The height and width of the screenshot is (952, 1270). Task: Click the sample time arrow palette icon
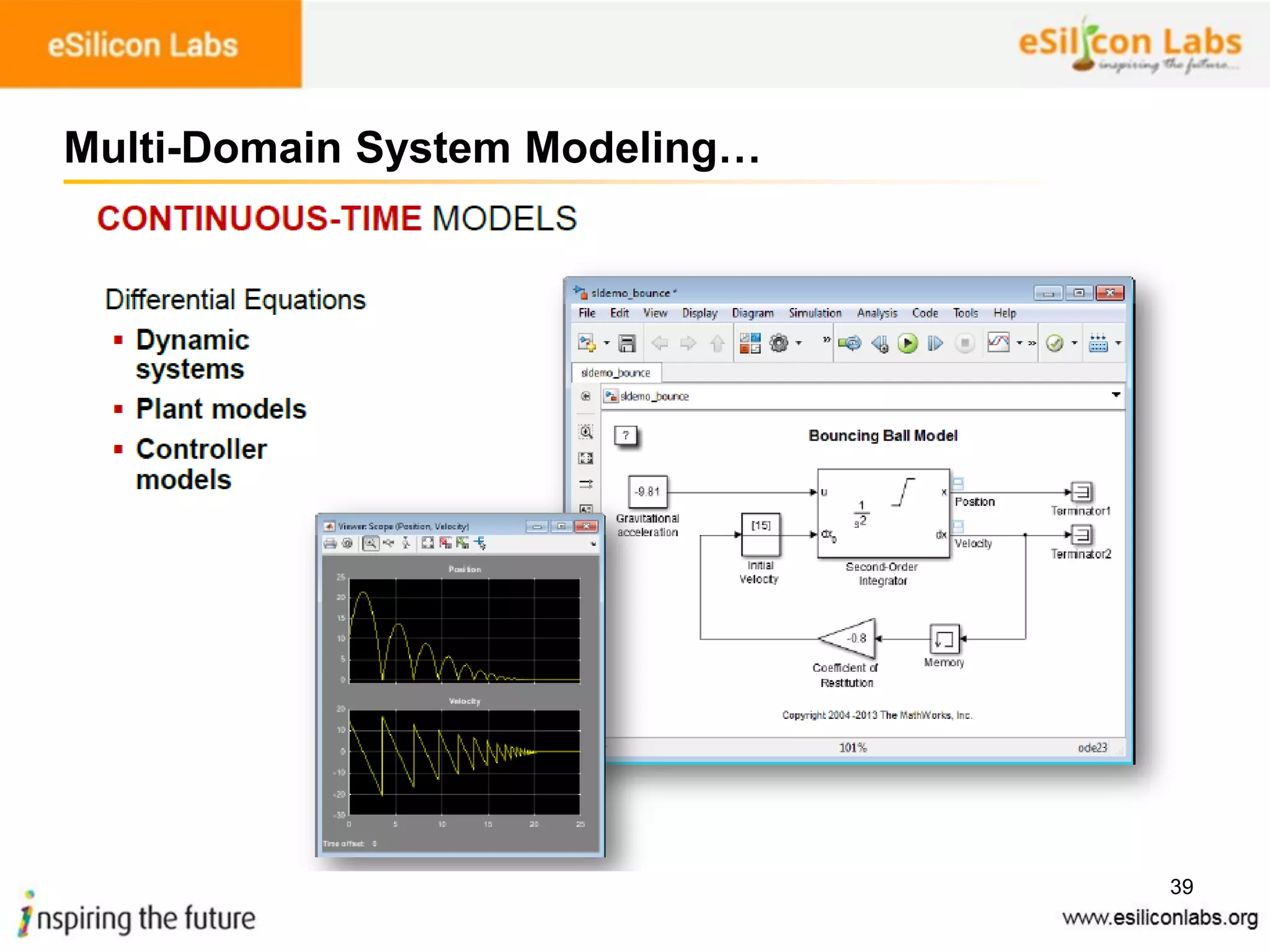[x=585, y=484]
